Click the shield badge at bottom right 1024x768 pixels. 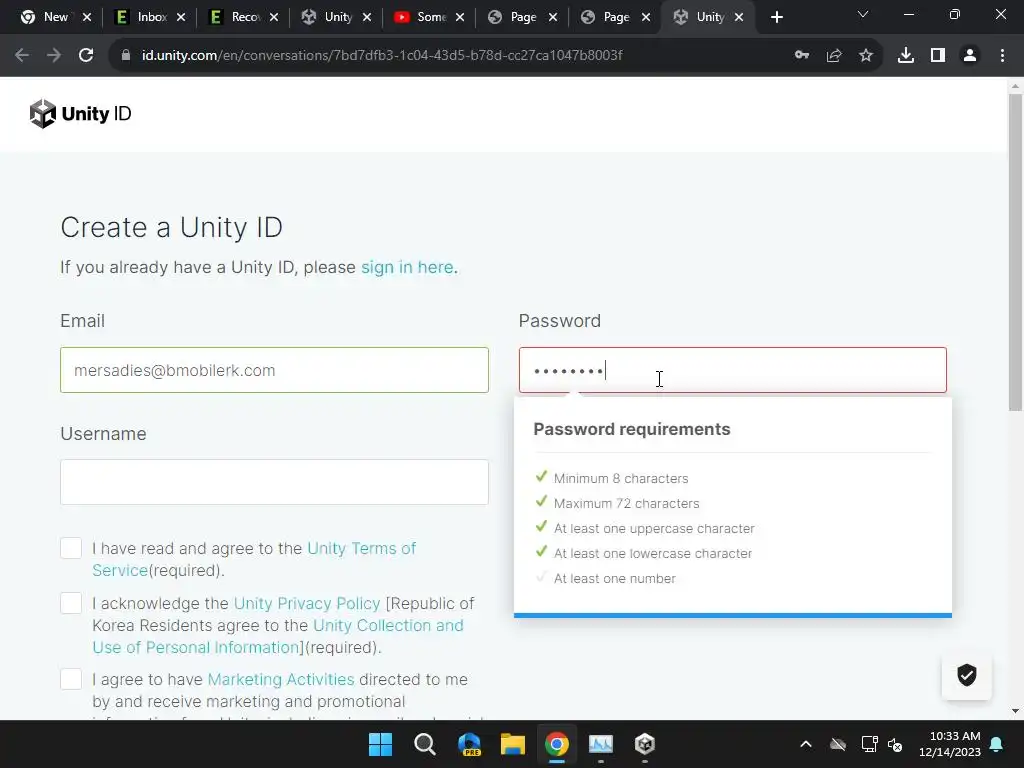point(967,675)
